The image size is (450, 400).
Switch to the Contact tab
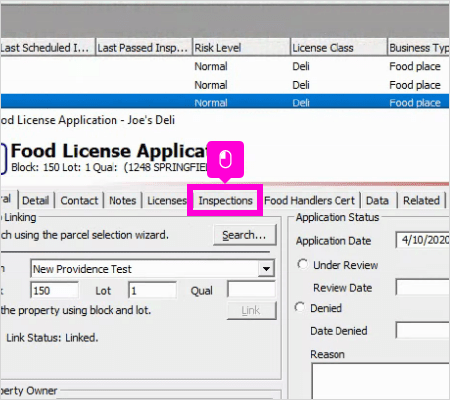tap(79, 201)
